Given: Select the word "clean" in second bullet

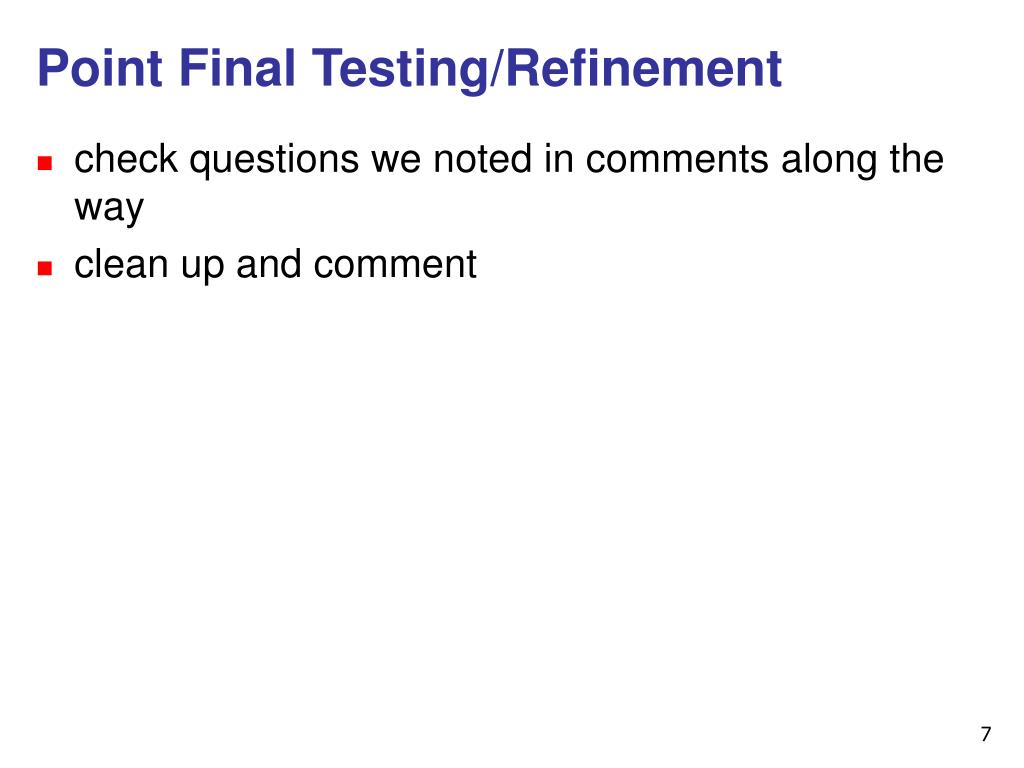Looking at the screenshot, I should click(121, 264).
